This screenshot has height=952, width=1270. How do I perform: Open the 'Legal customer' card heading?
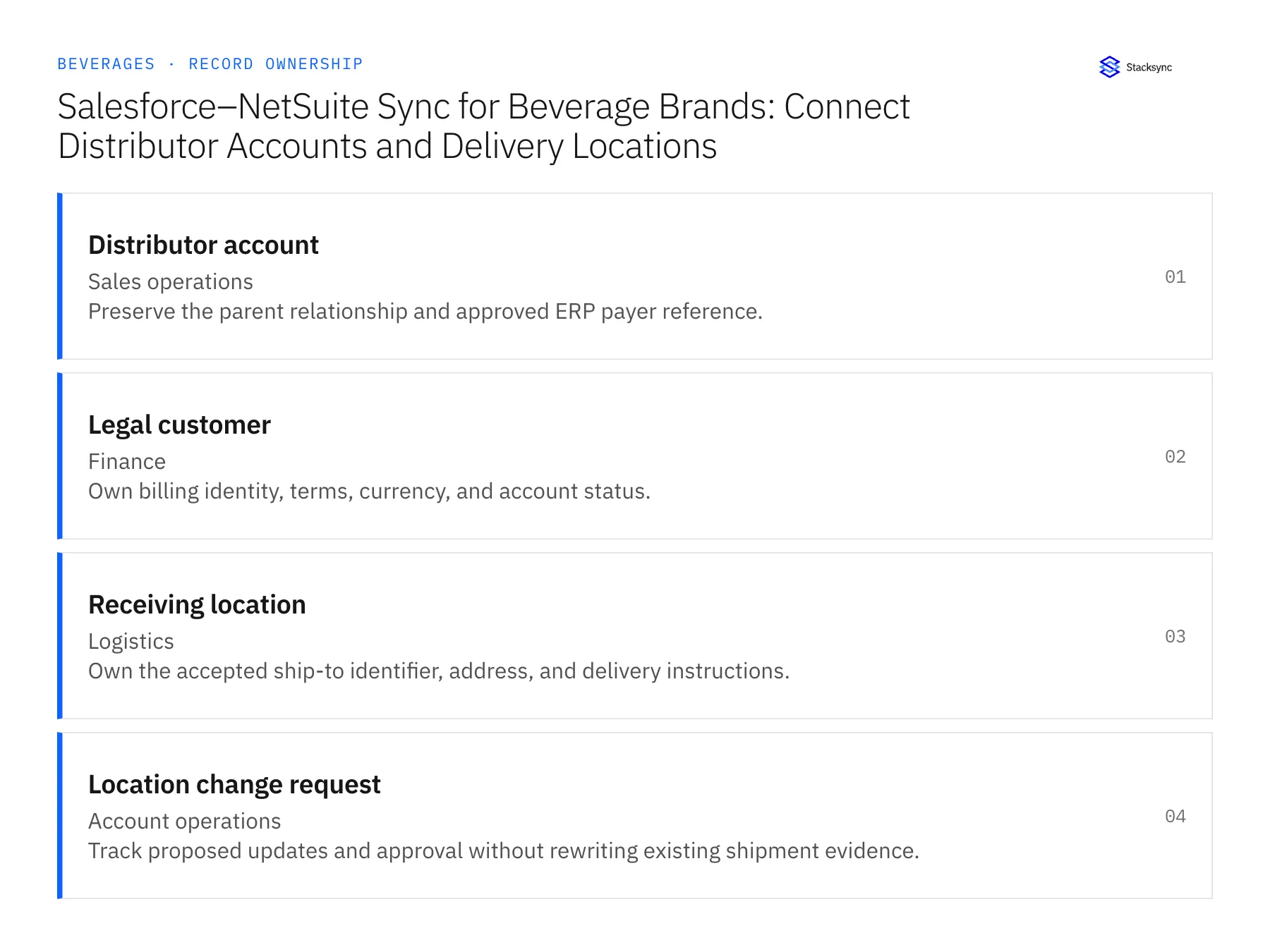click(179, 425)
